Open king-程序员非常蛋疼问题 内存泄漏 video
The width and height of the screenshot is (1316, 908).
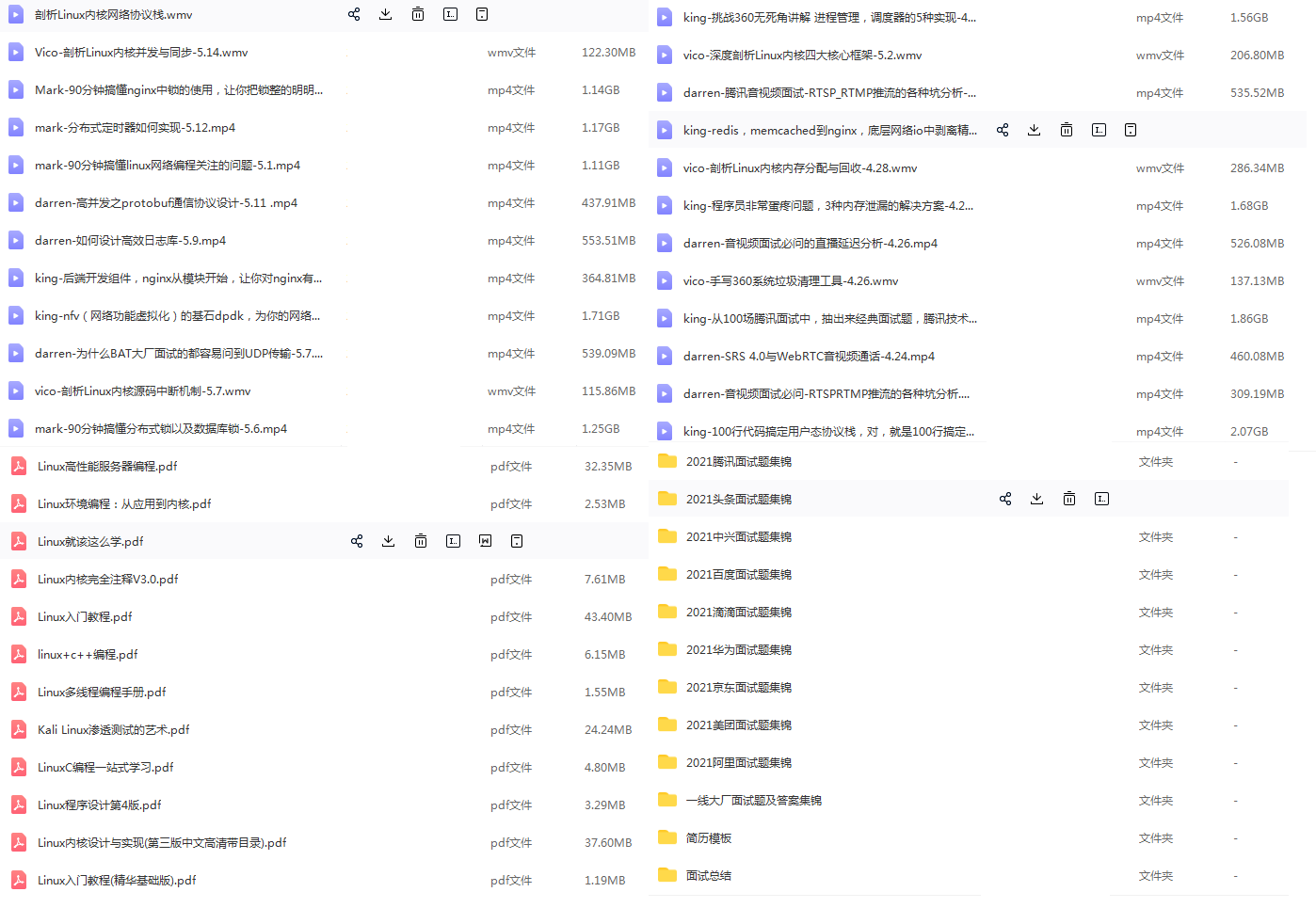point(828,205)
